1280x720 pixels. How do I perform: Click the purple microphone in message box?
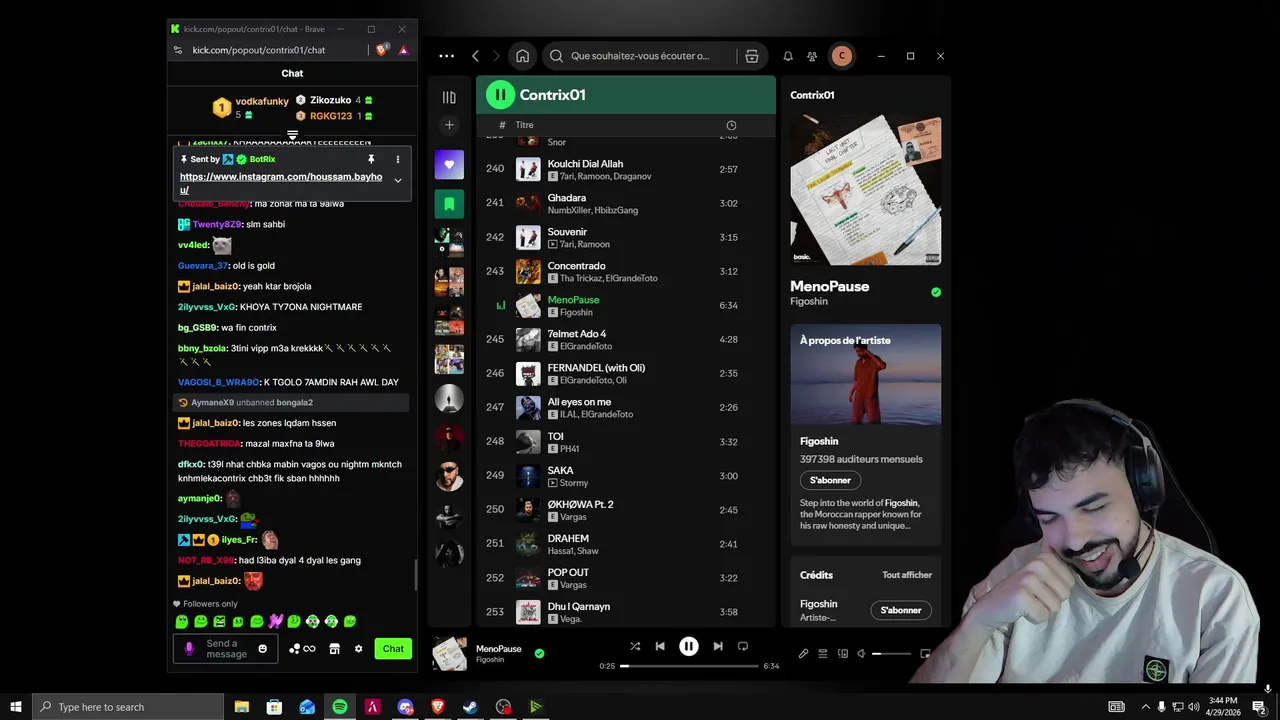[189, 649]
